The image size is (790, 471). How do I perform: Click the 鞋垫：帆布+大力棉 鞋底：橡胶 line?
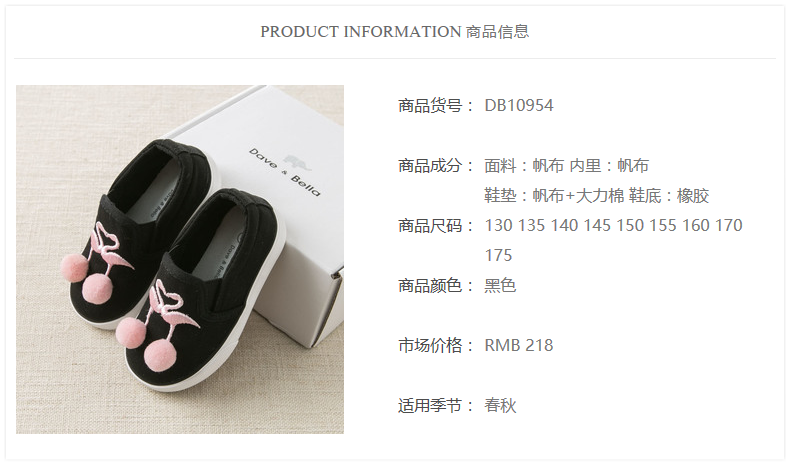click(x=597, y=195)
